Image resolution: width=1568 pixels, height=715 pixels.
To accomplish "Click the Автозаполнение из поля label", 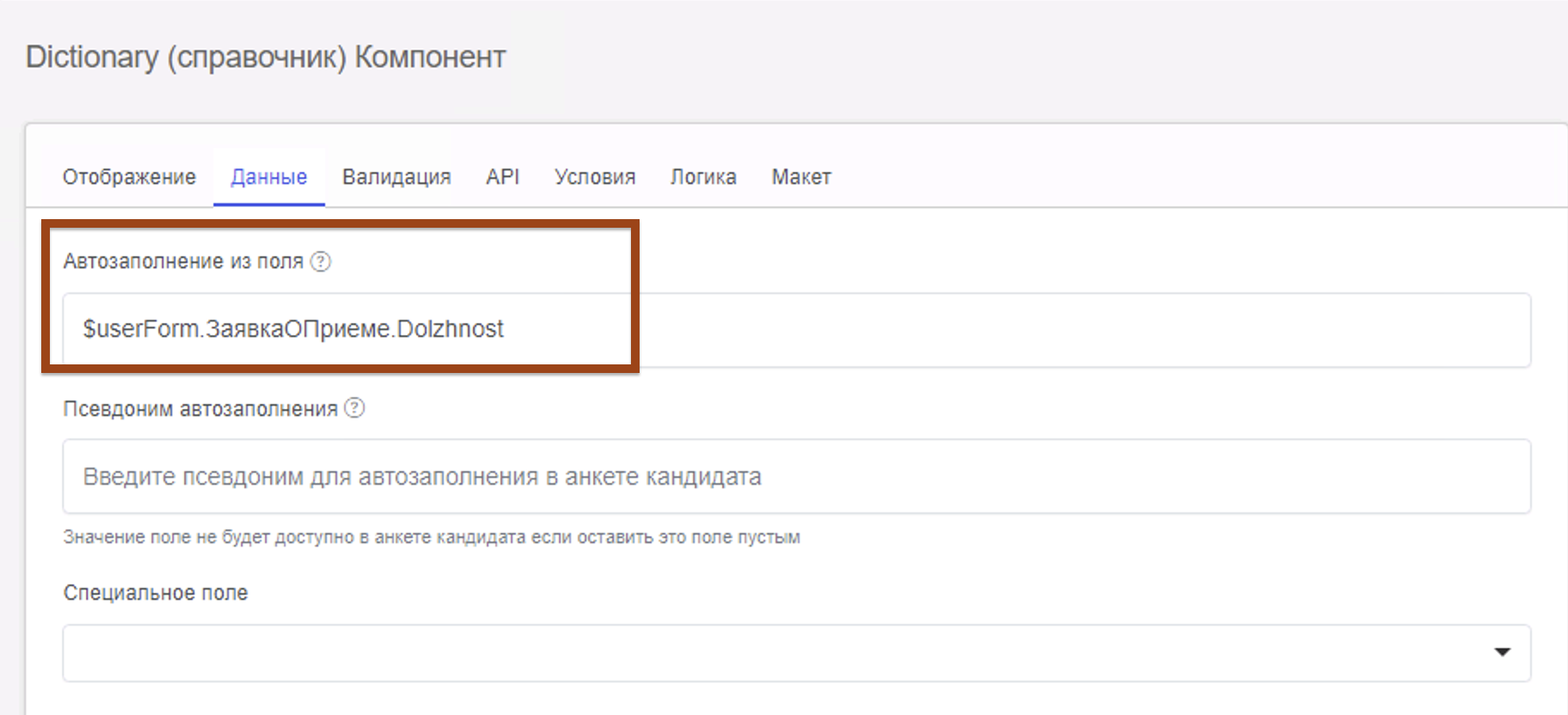I will click(x=183, y=261).
